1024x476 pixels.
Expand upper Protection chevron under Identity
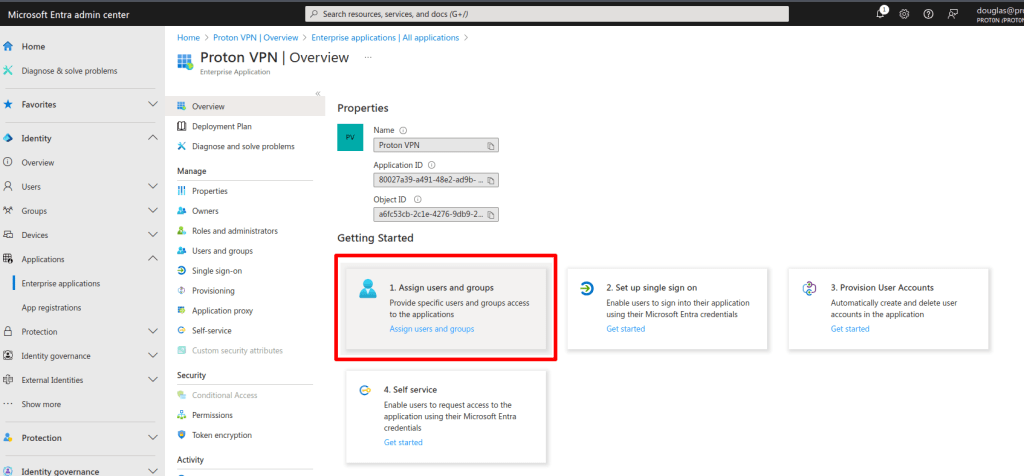tap(153, 332)
